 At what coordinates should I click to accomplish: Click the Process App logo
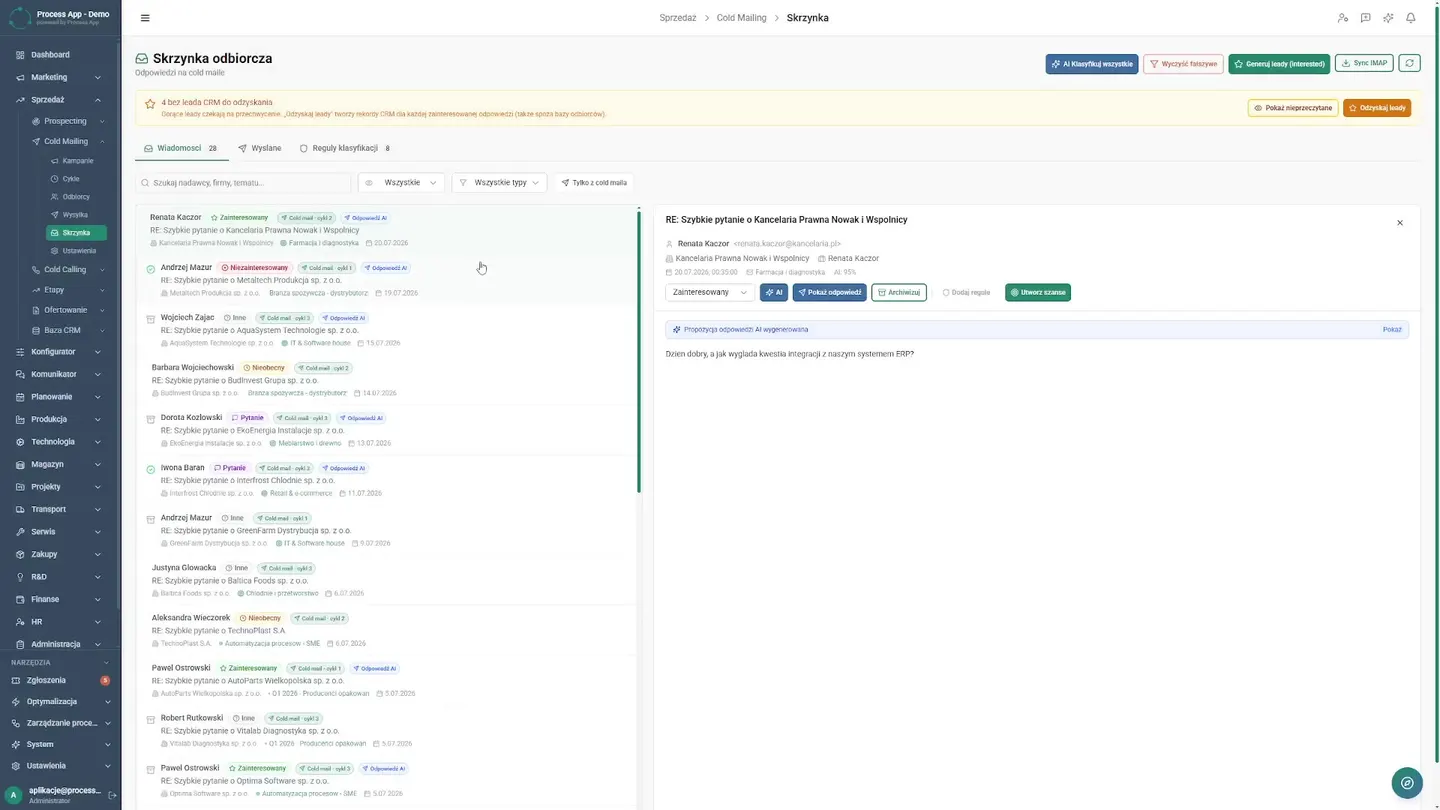coord(20,17)
